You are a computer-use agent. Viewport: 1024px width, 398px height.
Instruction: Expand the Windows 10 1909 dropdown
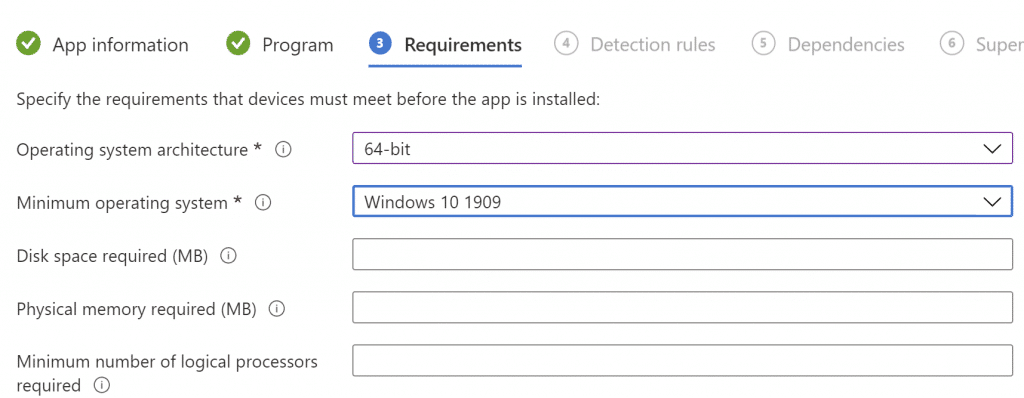coord(682,202)
